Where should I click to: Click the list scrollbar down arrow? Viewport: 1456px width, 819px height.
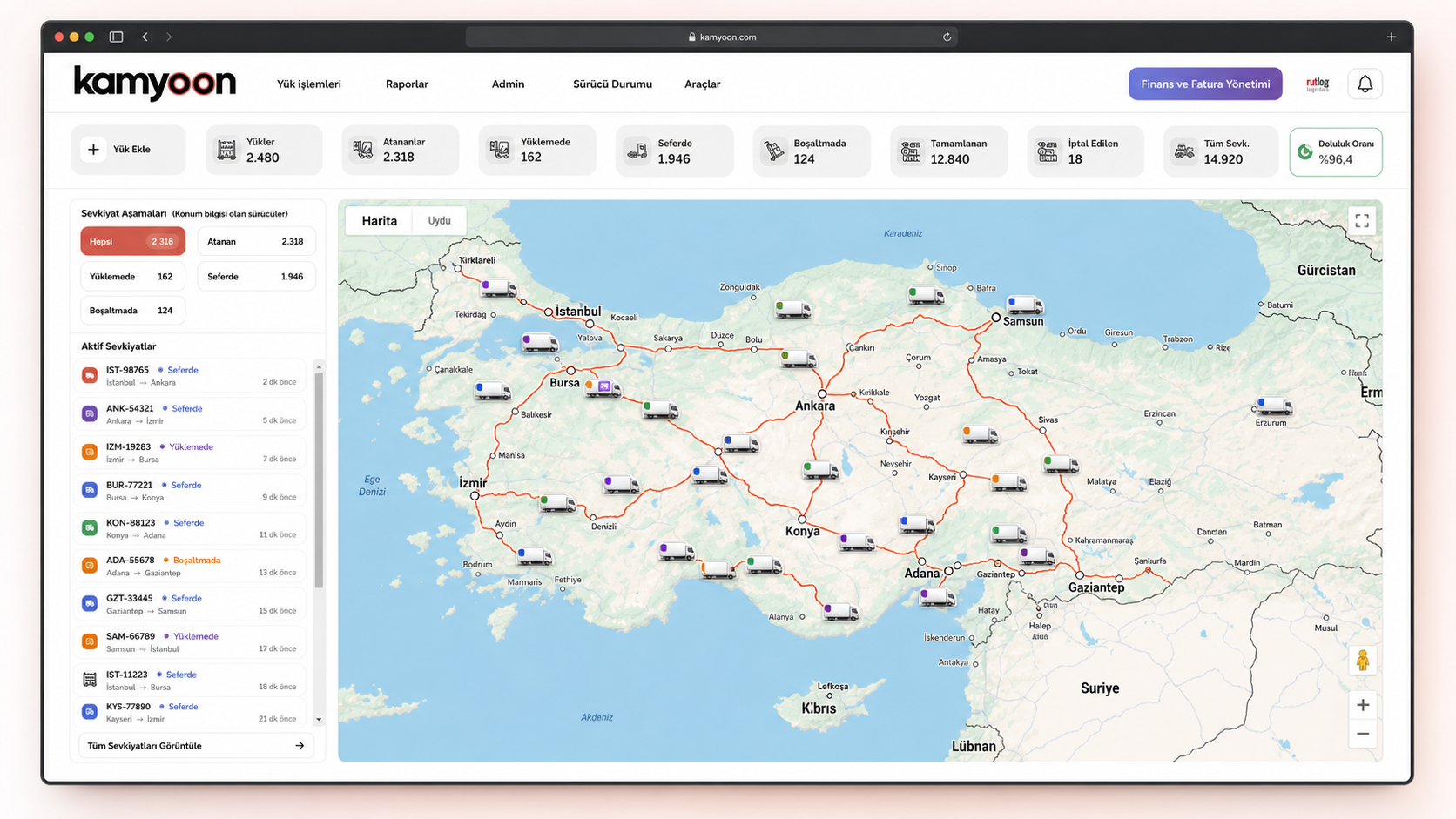tap(319, 720)
